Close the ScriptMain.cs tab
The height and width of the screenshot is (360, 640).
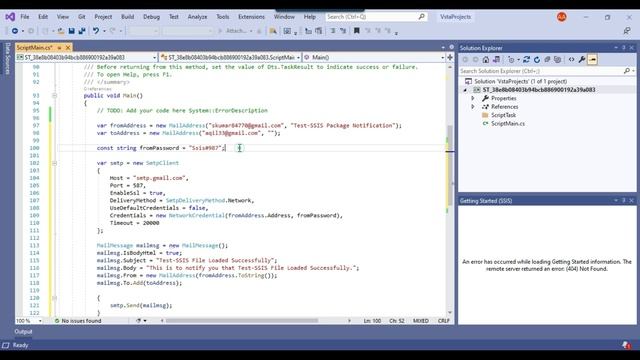(68, 48)
